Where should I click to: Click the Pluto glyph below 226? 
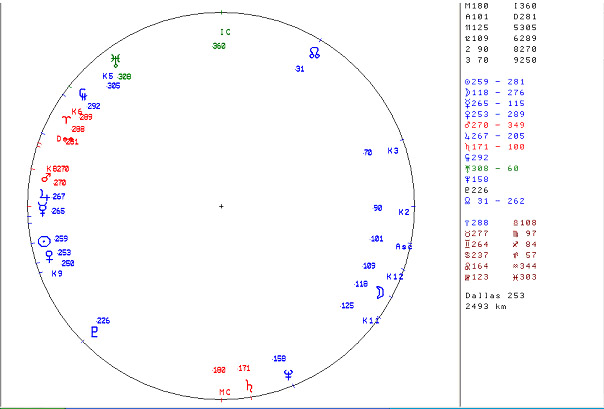95,332
